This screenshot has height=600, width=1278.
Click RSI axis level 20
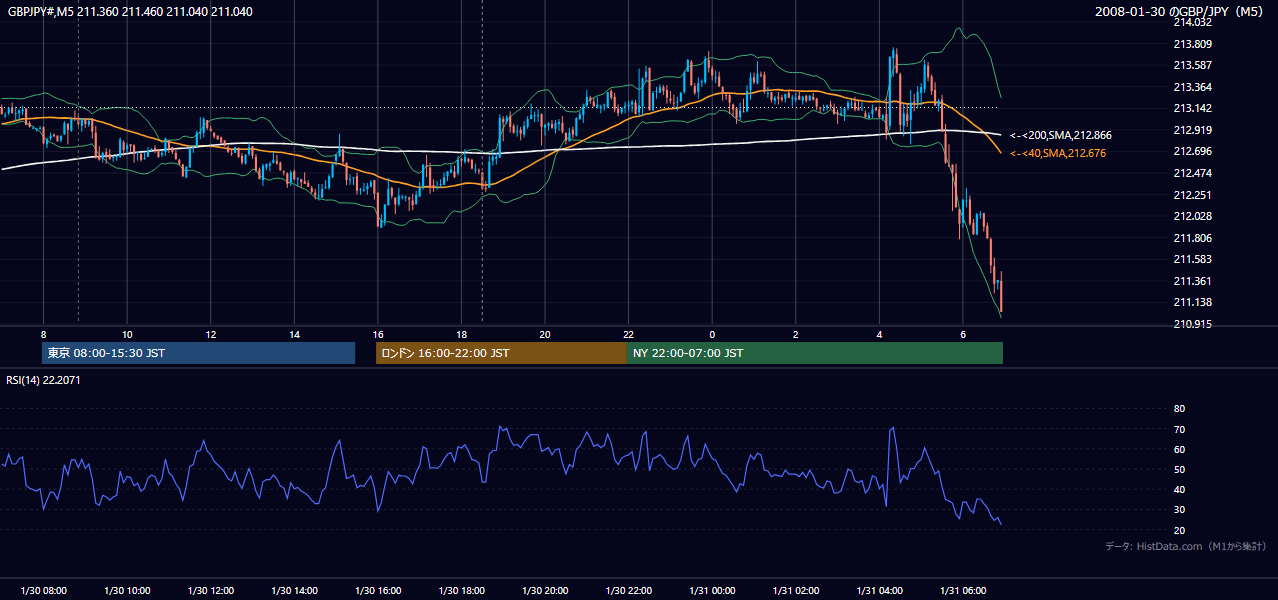pos(1179,530)
